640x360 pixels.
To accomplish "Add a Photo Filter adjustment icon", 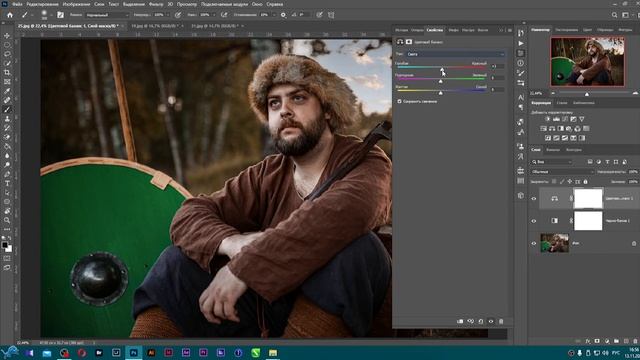I will [x=569, y=129].
